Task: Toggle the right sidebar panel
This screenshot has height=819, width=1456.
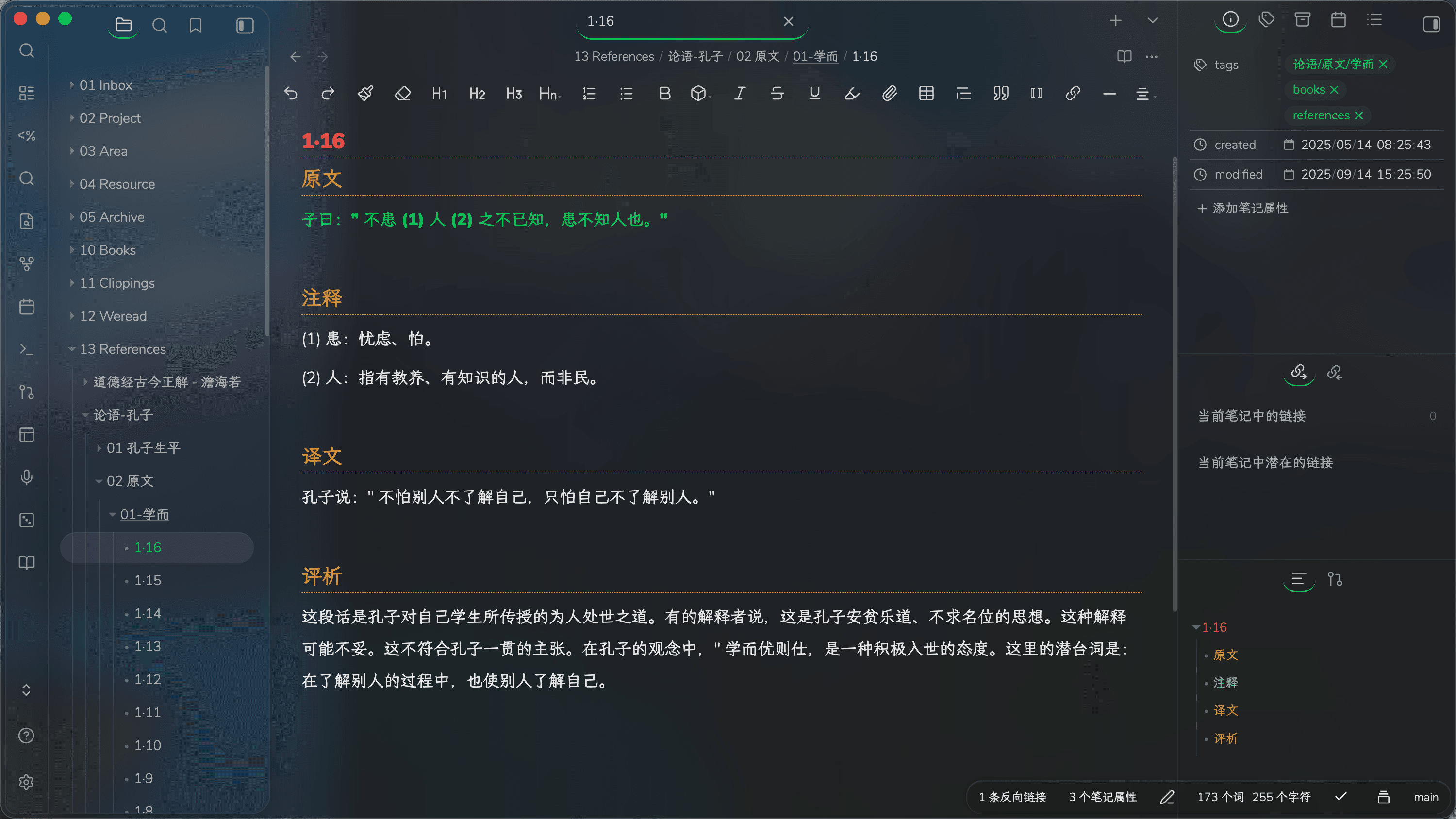Action: (x=1432, y=24)
